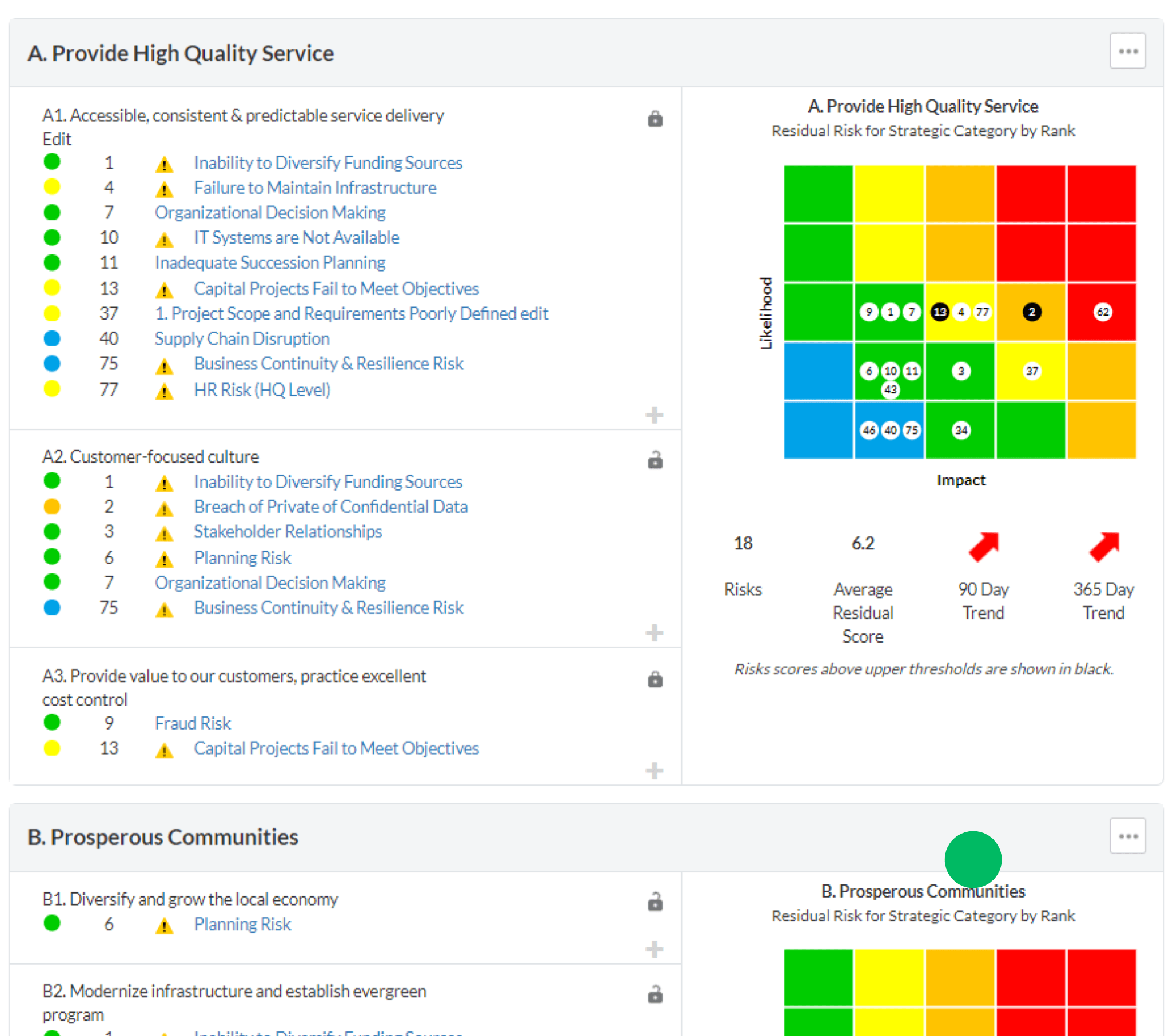Click the green status dot beside Inability to Diversify Funding Sources
Image resolution: width=1173 pixels, height=1036 pixels.
[52, 161]
